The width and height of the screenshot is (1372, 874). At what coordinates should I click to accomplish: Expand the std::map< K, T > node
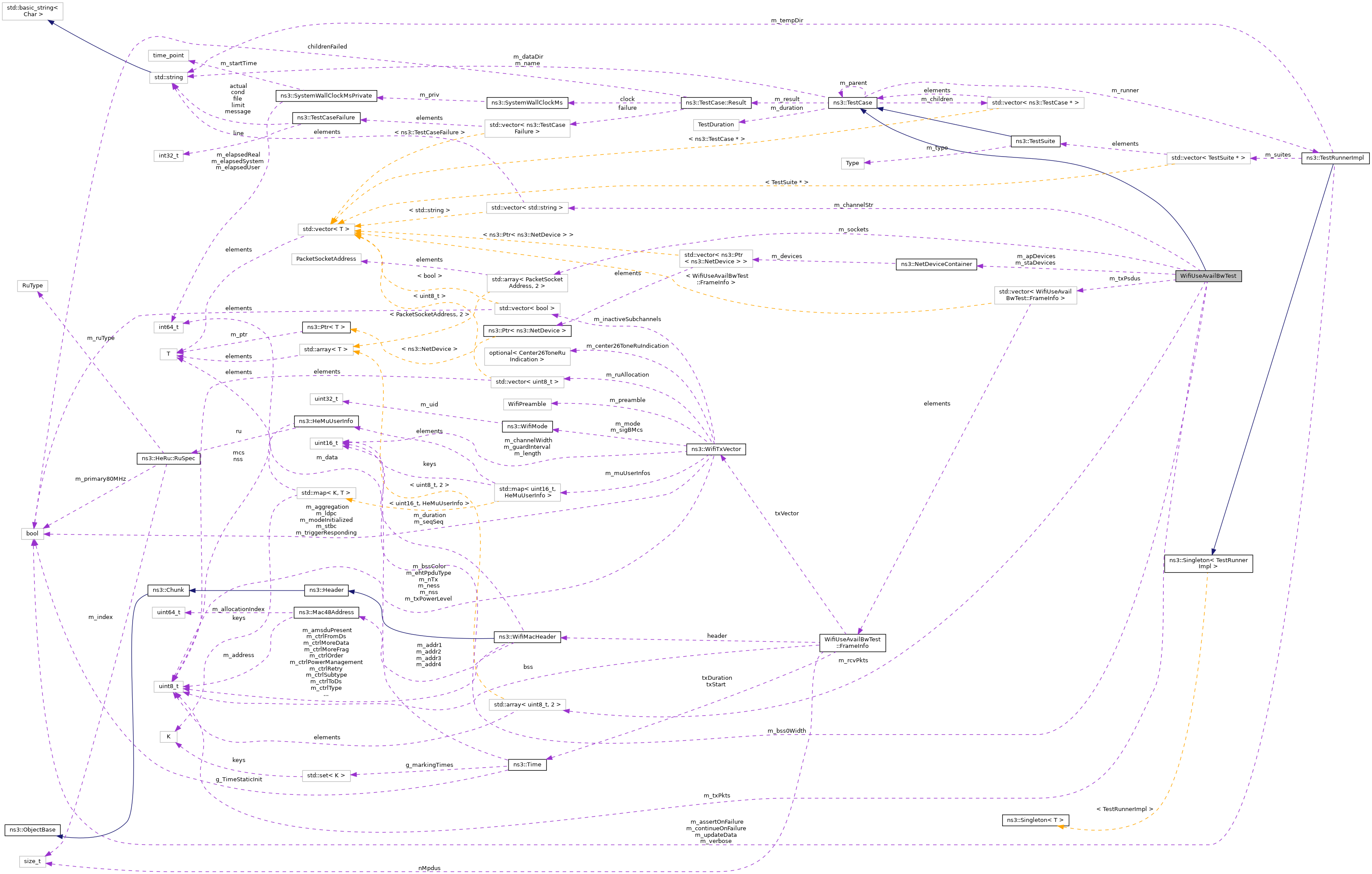pos(326,493)
